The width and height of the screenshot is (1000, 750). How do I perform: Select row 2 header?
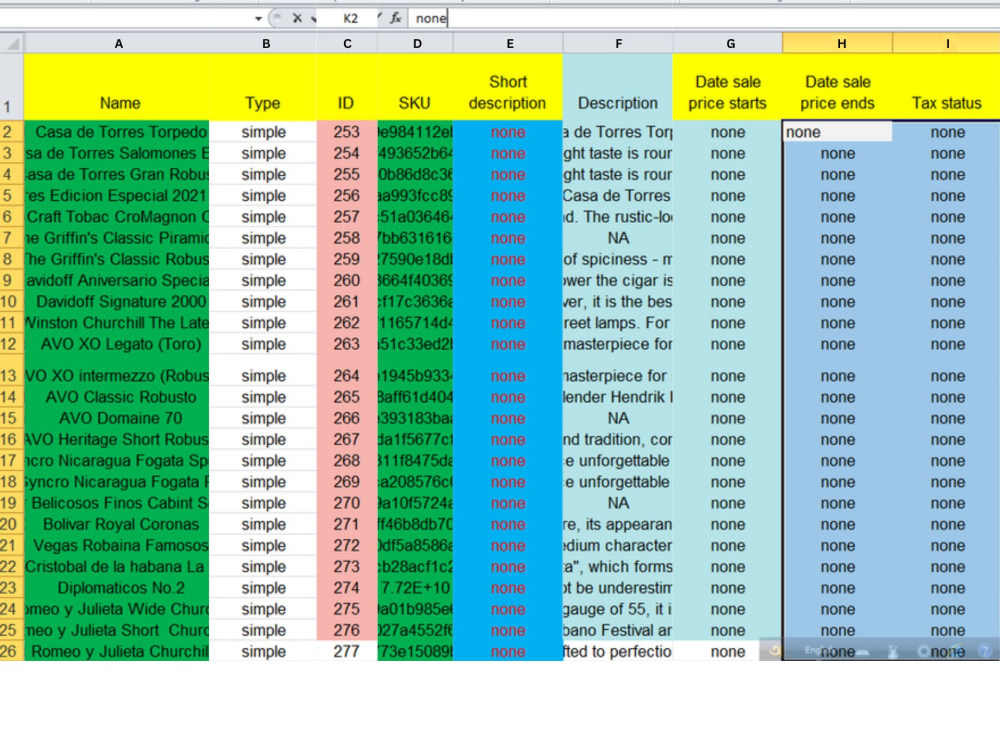coord(11,132)
